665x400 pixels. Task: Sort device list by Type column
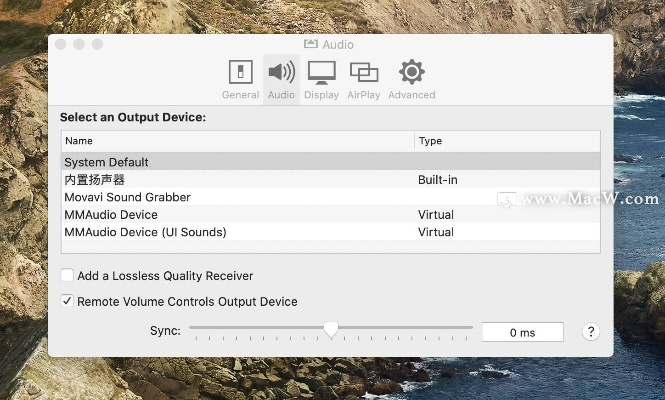click(x=507, y=141)
